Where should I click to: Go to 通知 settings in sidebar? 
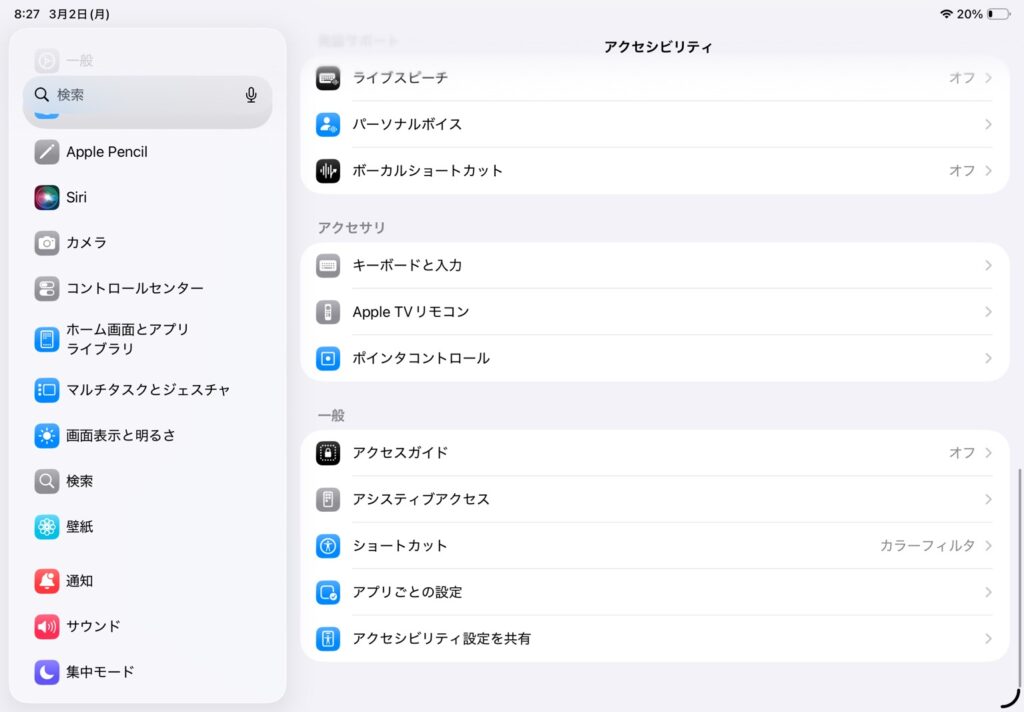pyautogui.click(x=80, y=581)
